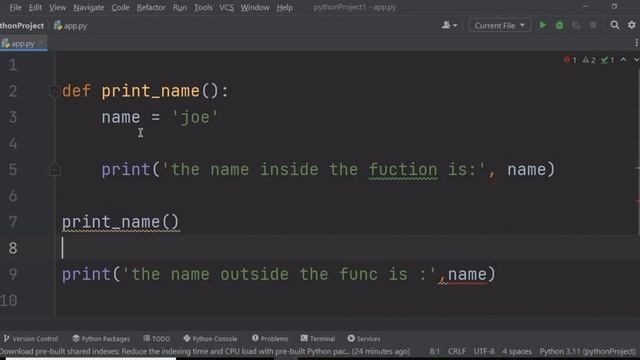Open the File menu

point(16,7)
